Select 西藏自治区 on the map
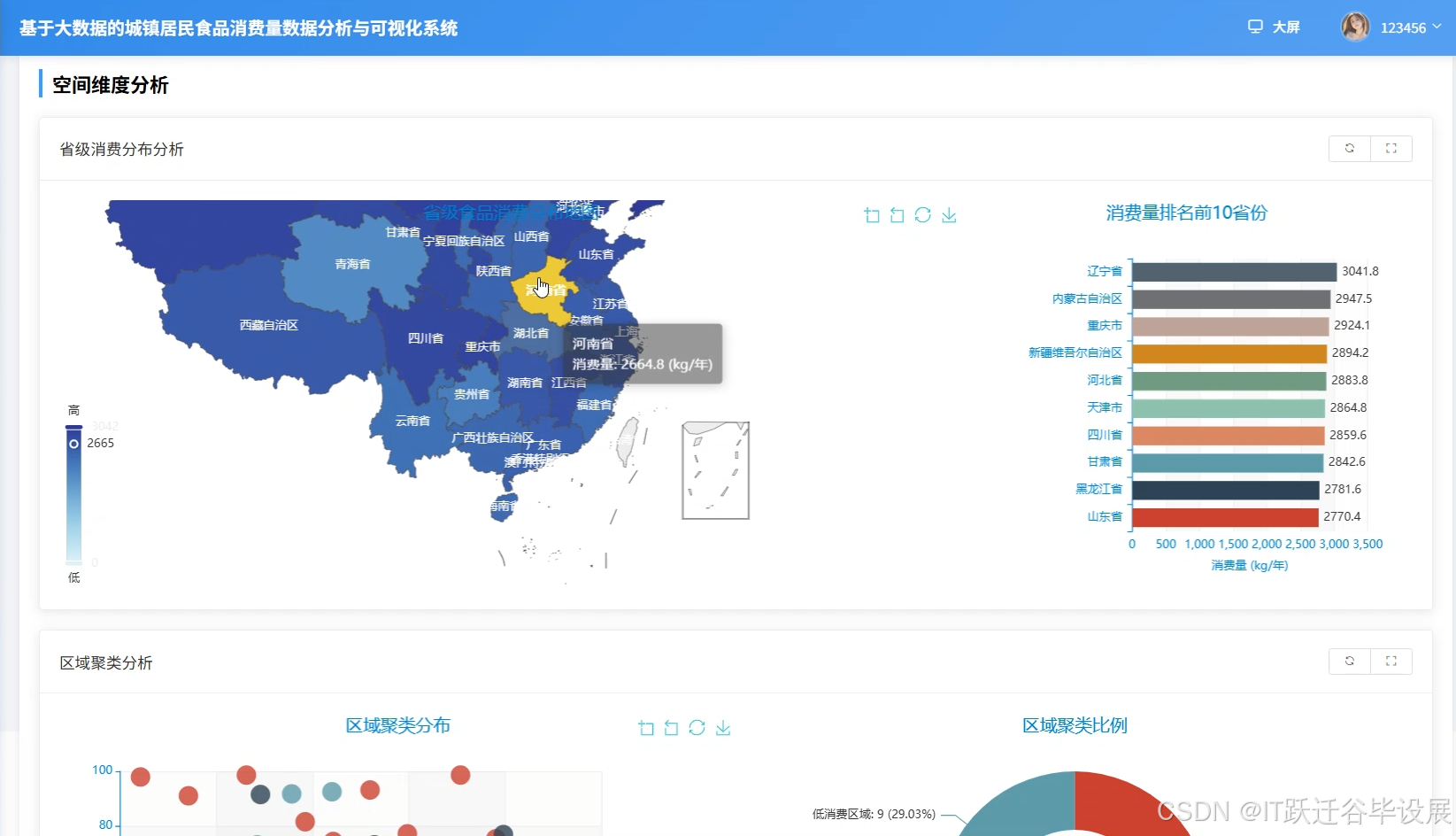 268,326
